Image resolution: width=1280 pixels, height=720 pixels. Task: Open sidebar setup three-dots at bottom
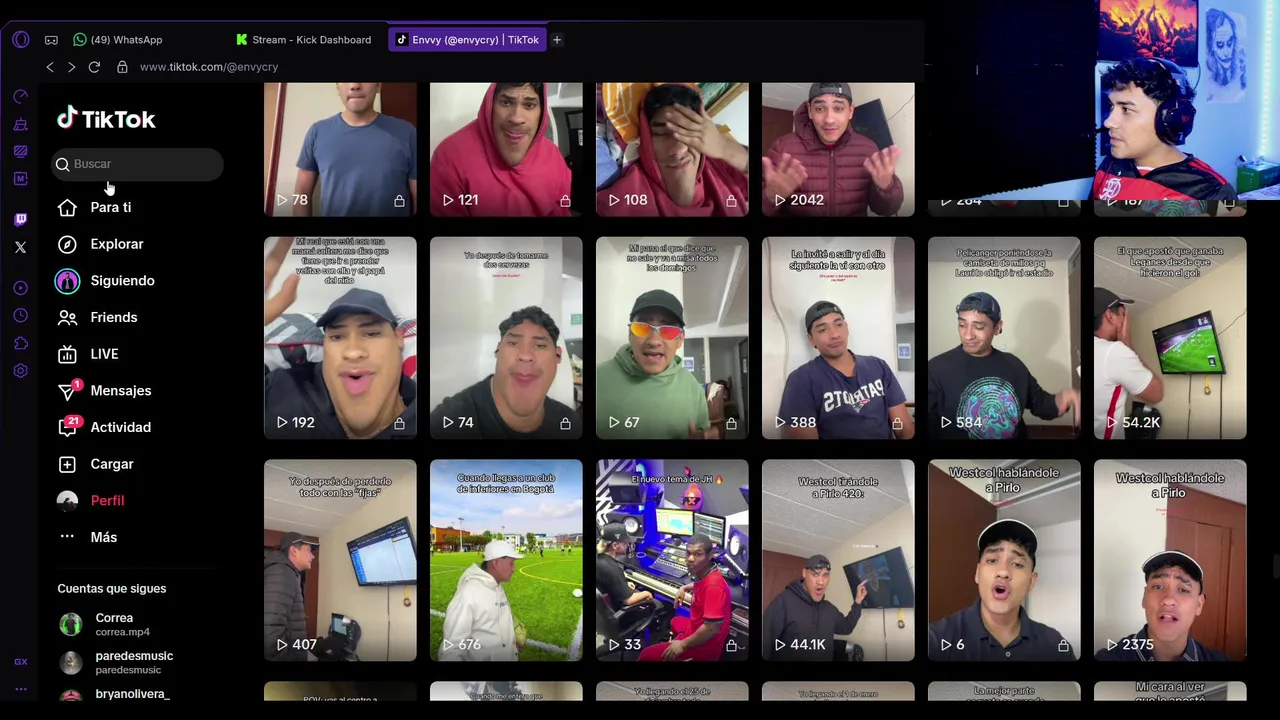pyautogui.click(x=21, y=689)
